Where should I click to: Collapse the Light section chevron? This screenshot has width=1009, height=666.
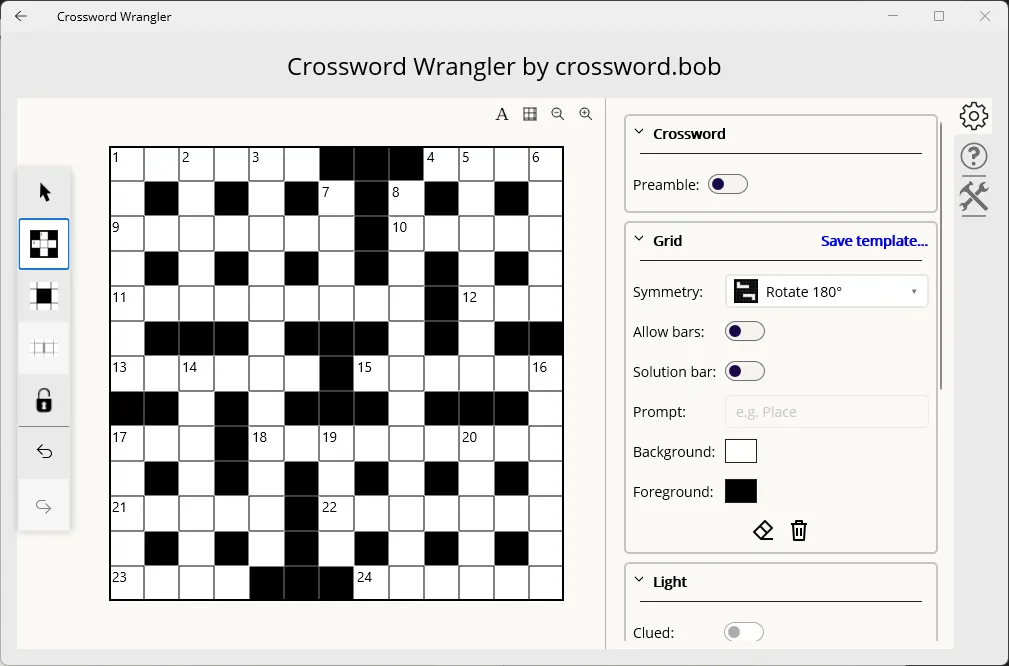pyautogui.click(x=639, y=580)
